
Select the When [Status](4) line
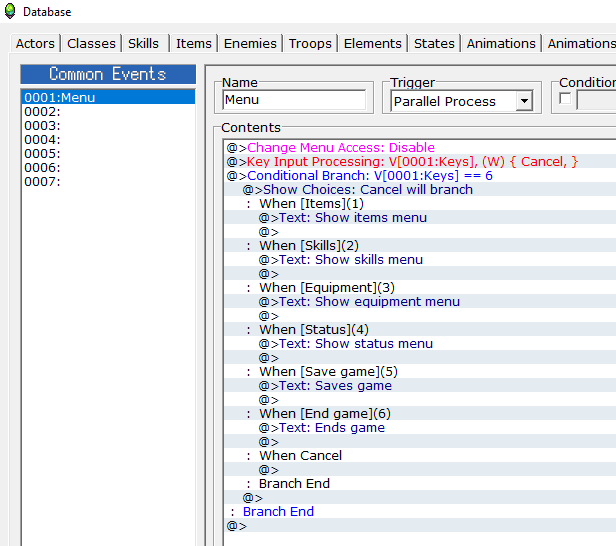click(420, 330)
